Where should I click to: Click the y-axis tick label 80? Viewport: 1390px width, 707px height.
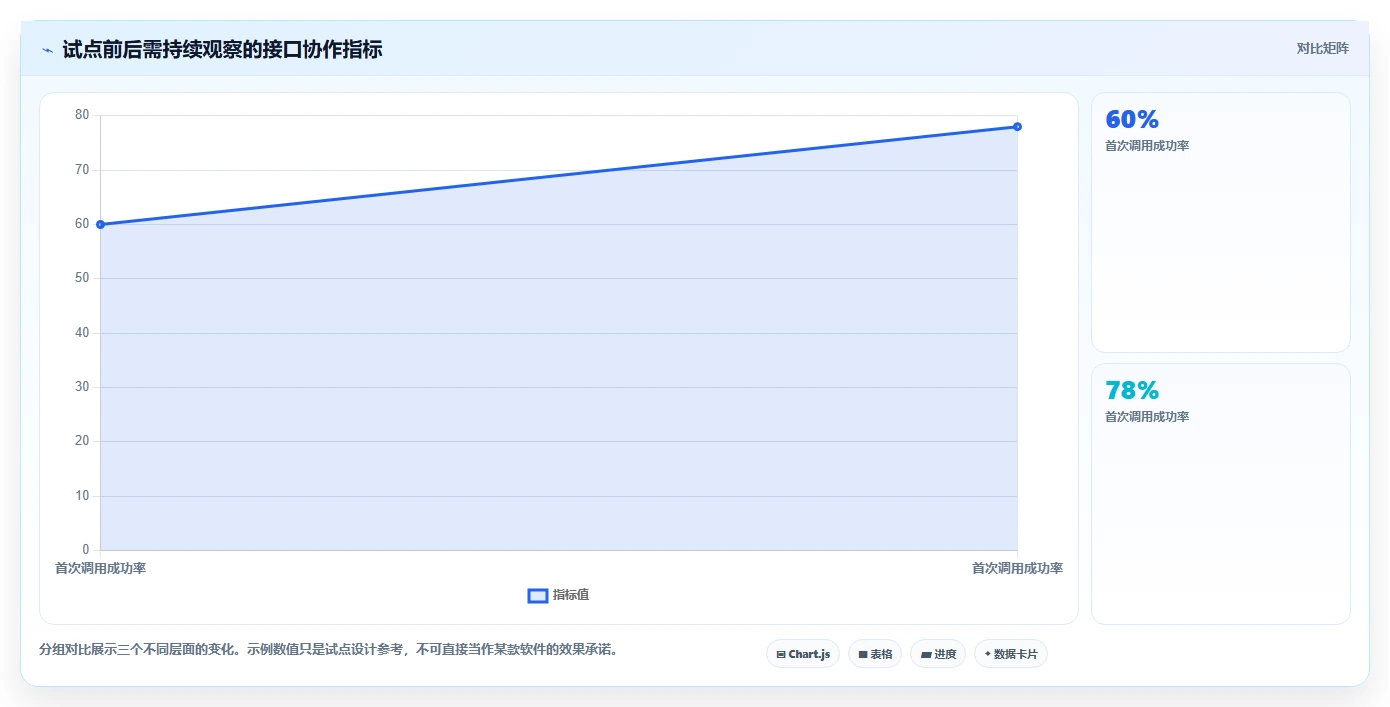(x=82, y=115)
